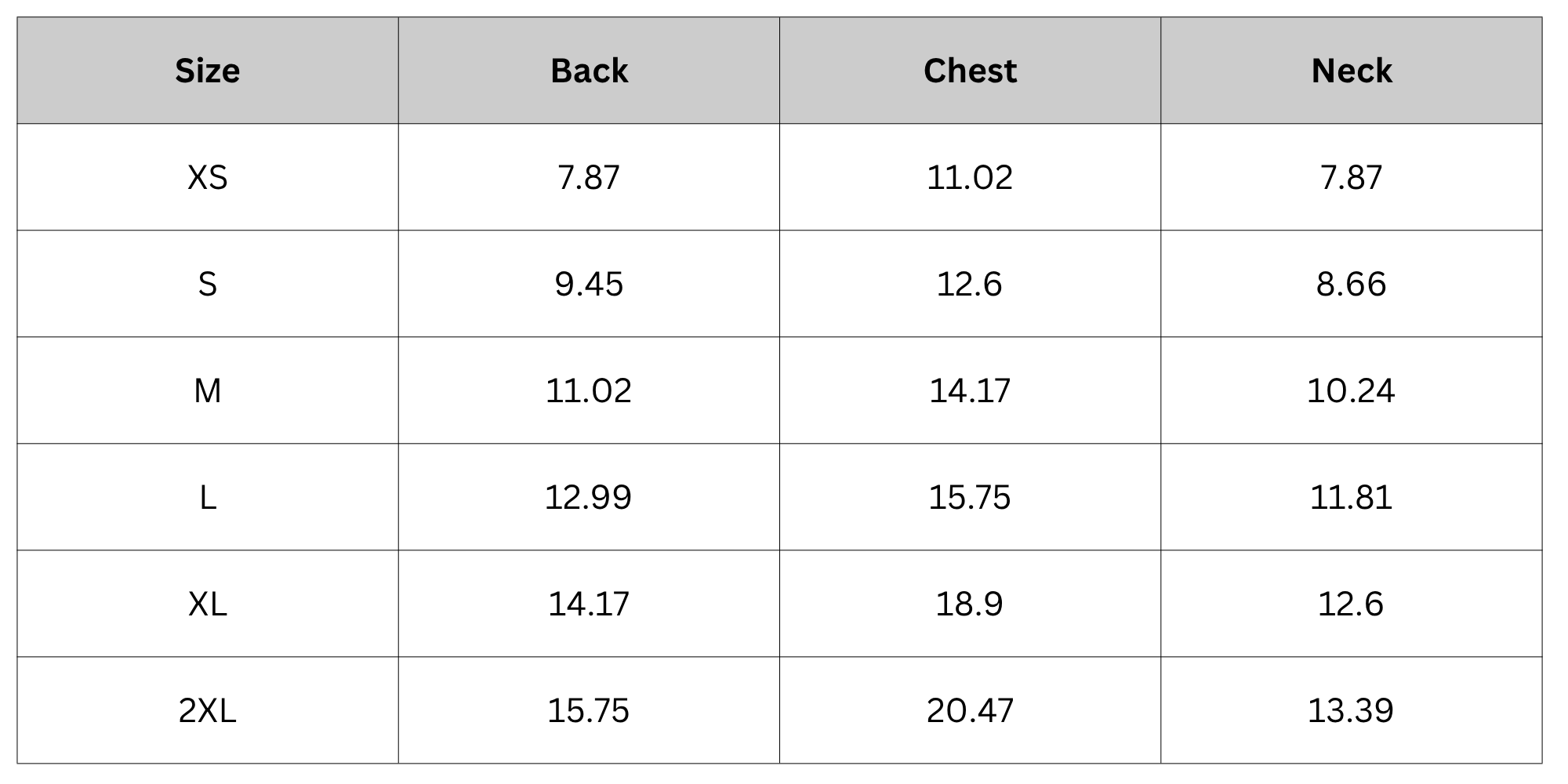The width and height of the screenshot is (1568, 784).
Task: Select the L size cell
Action: [x=208, y=497]
